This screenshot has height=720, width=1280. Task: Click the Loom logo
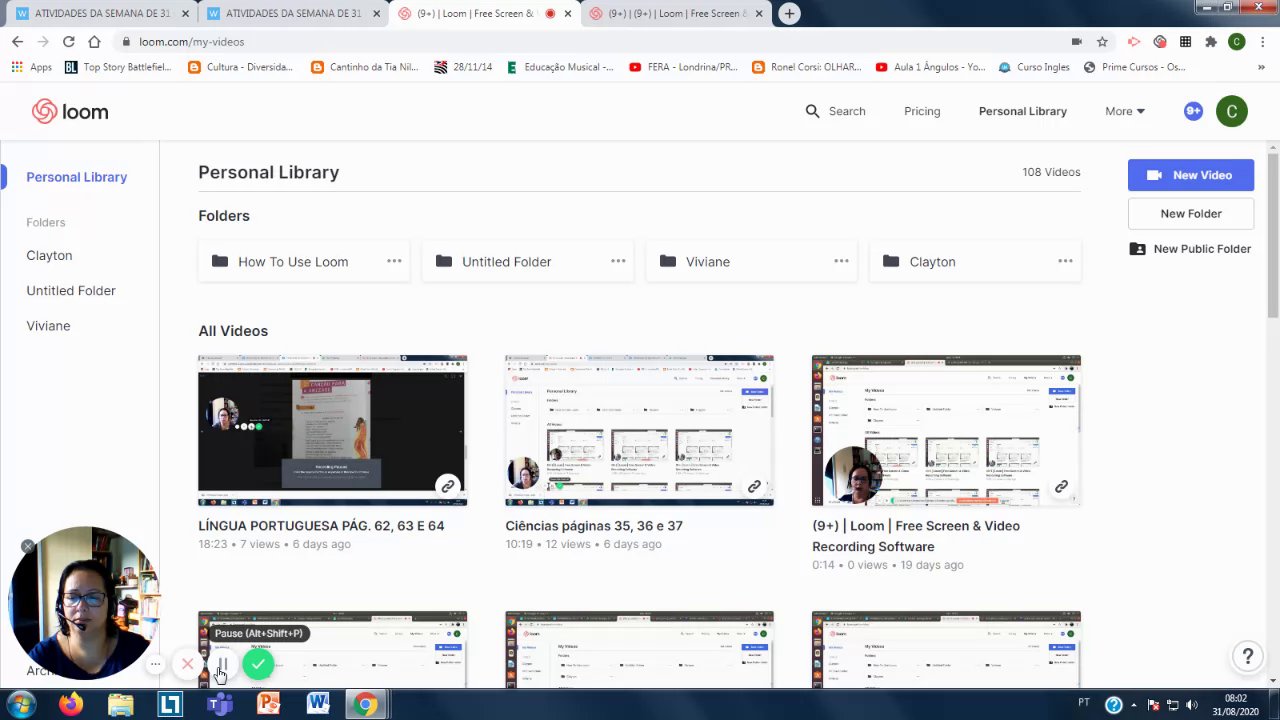pyautogui.click(x=70, y=111)
